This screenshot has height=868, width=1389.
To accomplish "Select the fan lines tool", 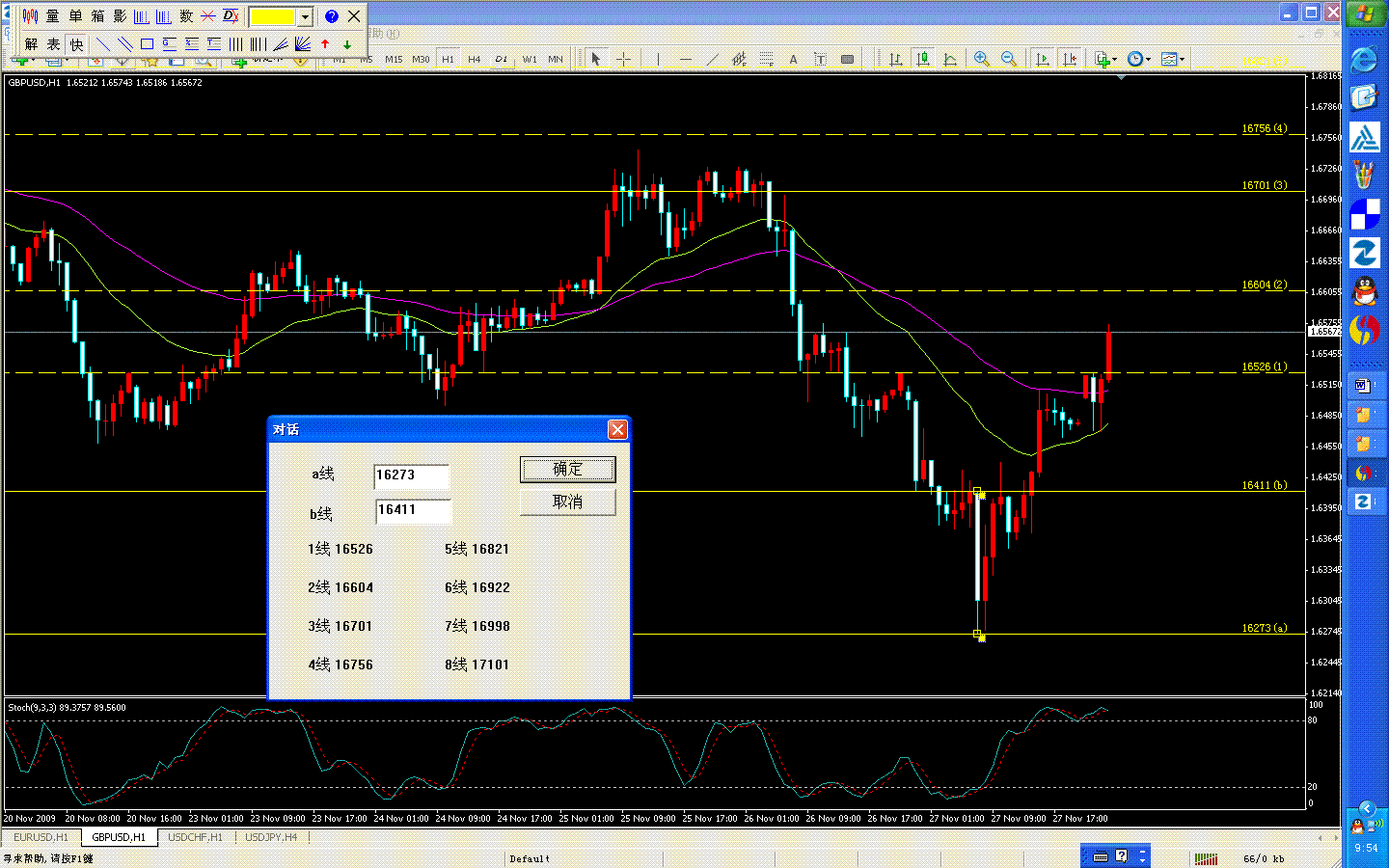I will click(x=303, y=43).
